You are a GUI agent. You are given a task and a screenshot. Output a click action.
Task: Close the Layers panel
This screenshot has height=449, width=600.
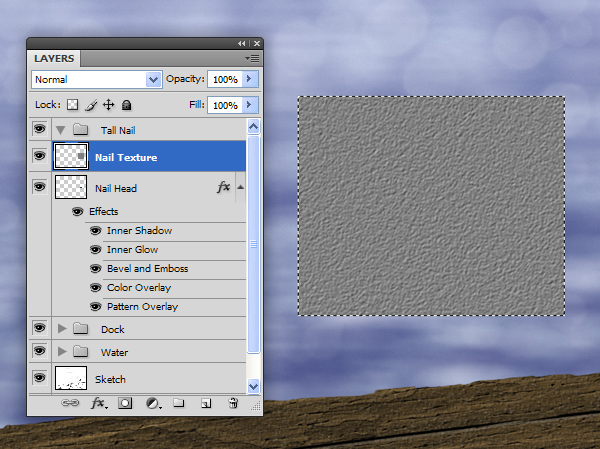click(257, 44)
